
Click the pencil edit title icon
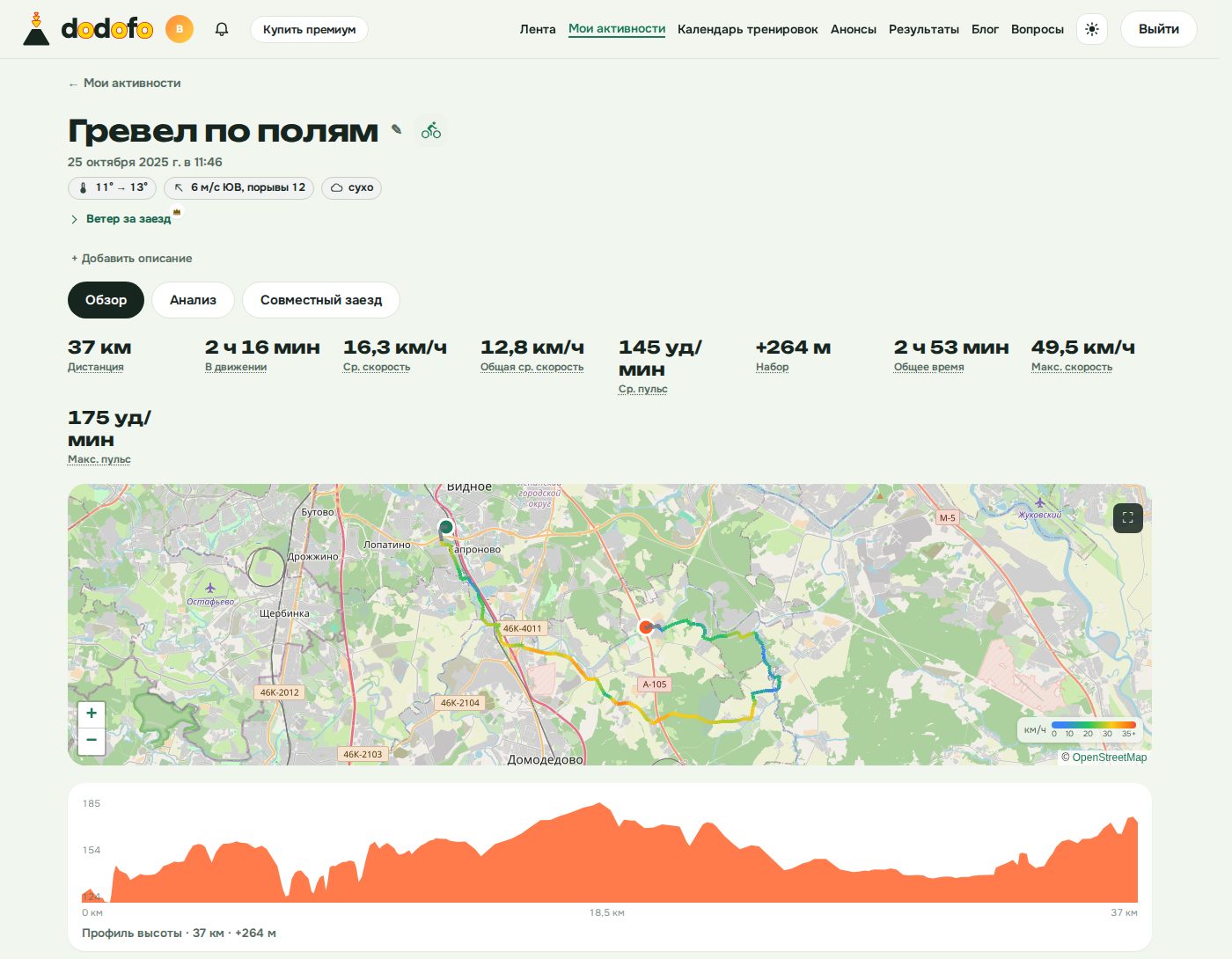(x=397, y=129)
